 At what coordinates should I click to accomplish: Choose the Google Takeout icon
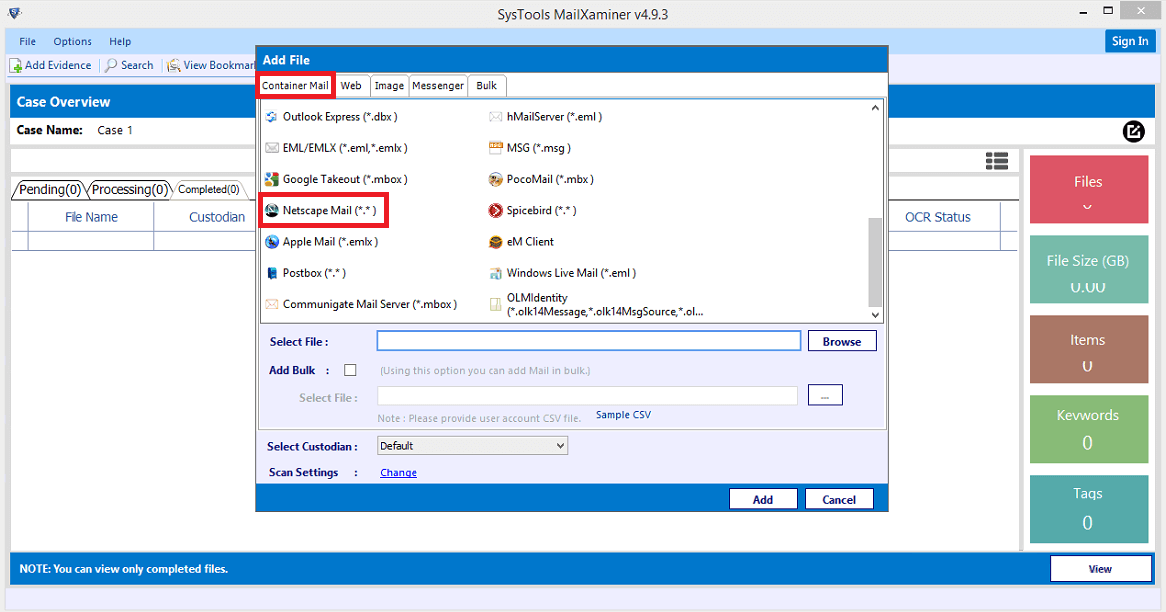click(271, 179)
